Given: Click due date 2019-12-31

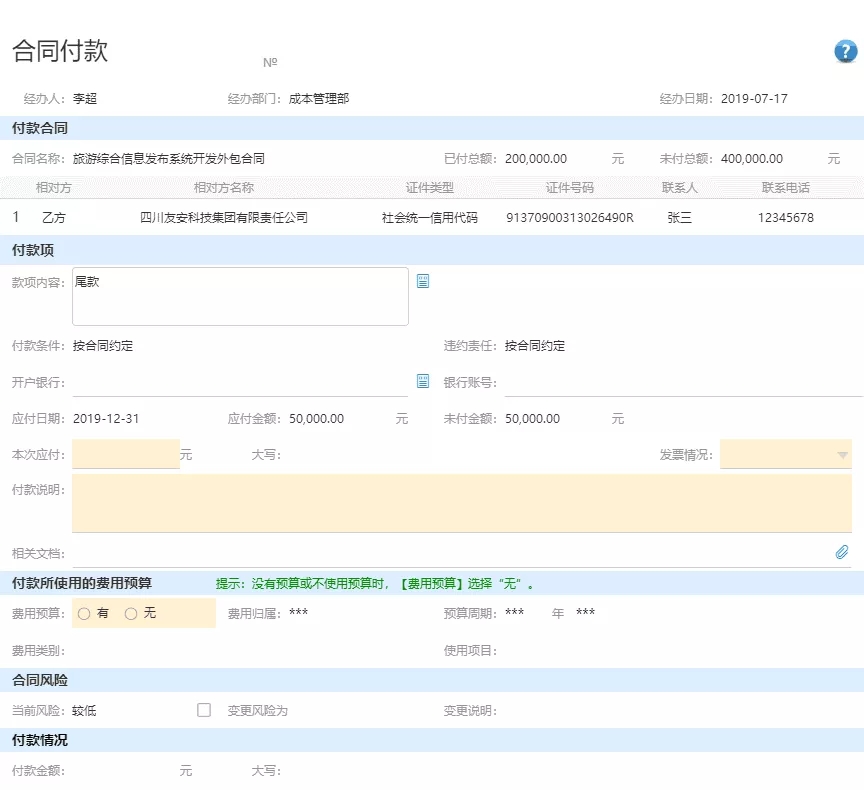Looking at the screenshot, I should (106, 419).
